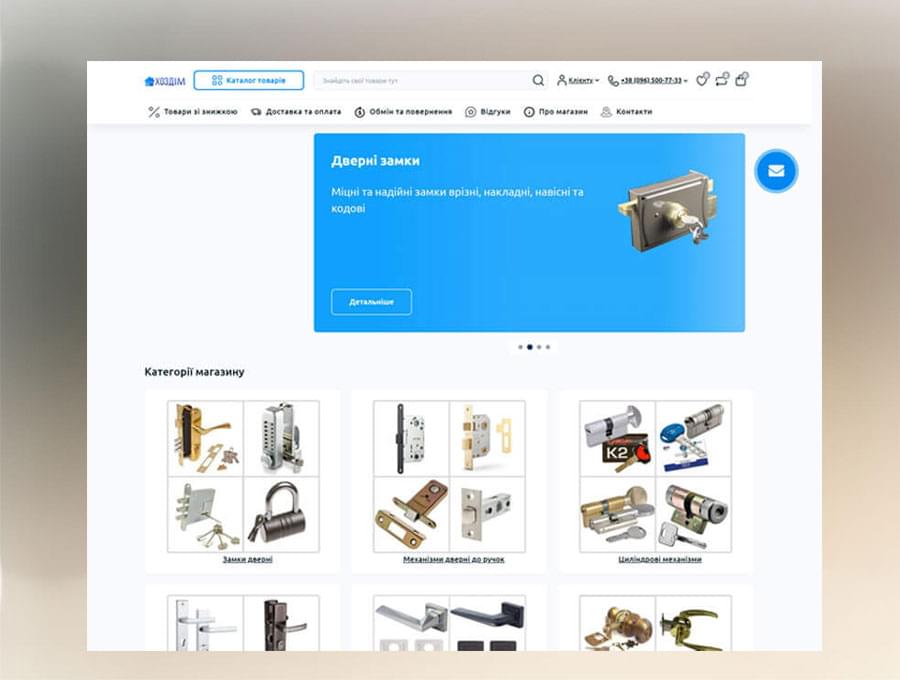Select the third carousel slide dot

pyautogui.click(x=539, y=347)
